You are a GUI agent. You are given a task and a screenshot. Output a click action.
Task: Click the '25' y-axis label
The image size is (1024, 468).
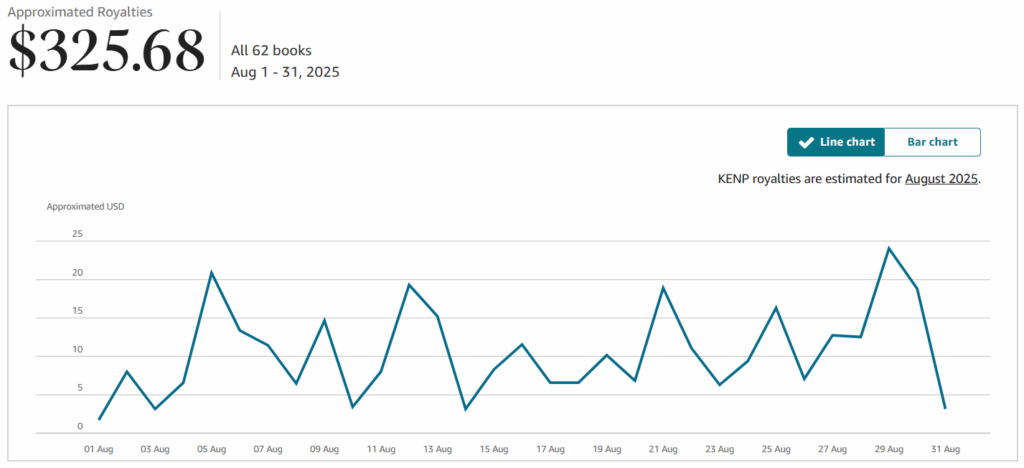pos(77,234)
